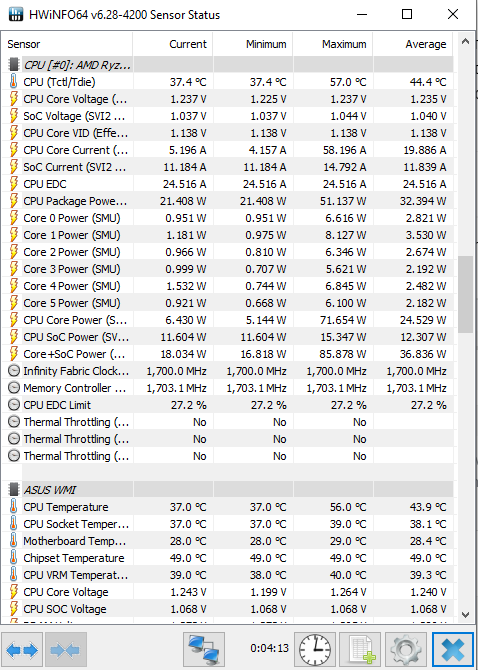Start logging with the sheet plus icon
Viewport: 478px width, 670px height.
tap(360, 650)
